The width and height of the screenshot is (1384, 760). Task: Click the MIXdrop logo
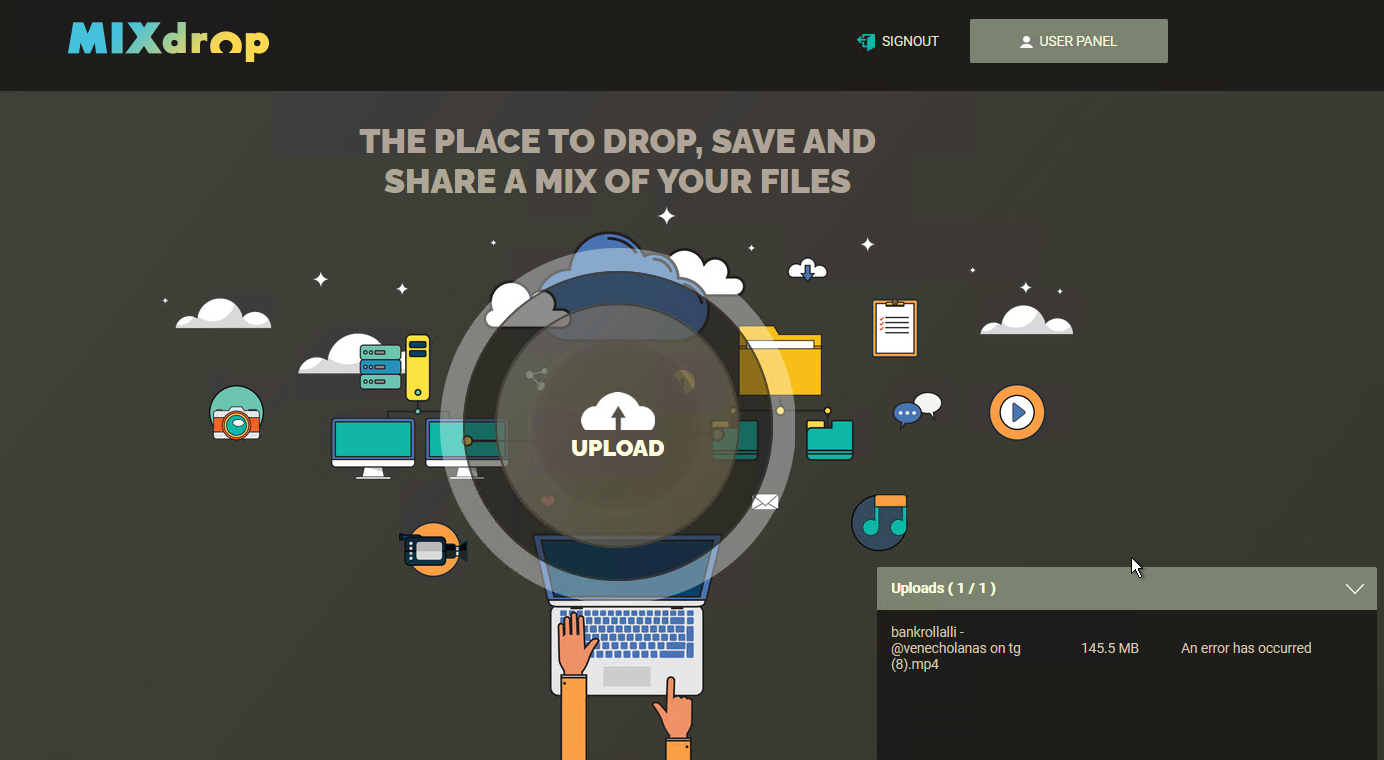pos(168,40)
